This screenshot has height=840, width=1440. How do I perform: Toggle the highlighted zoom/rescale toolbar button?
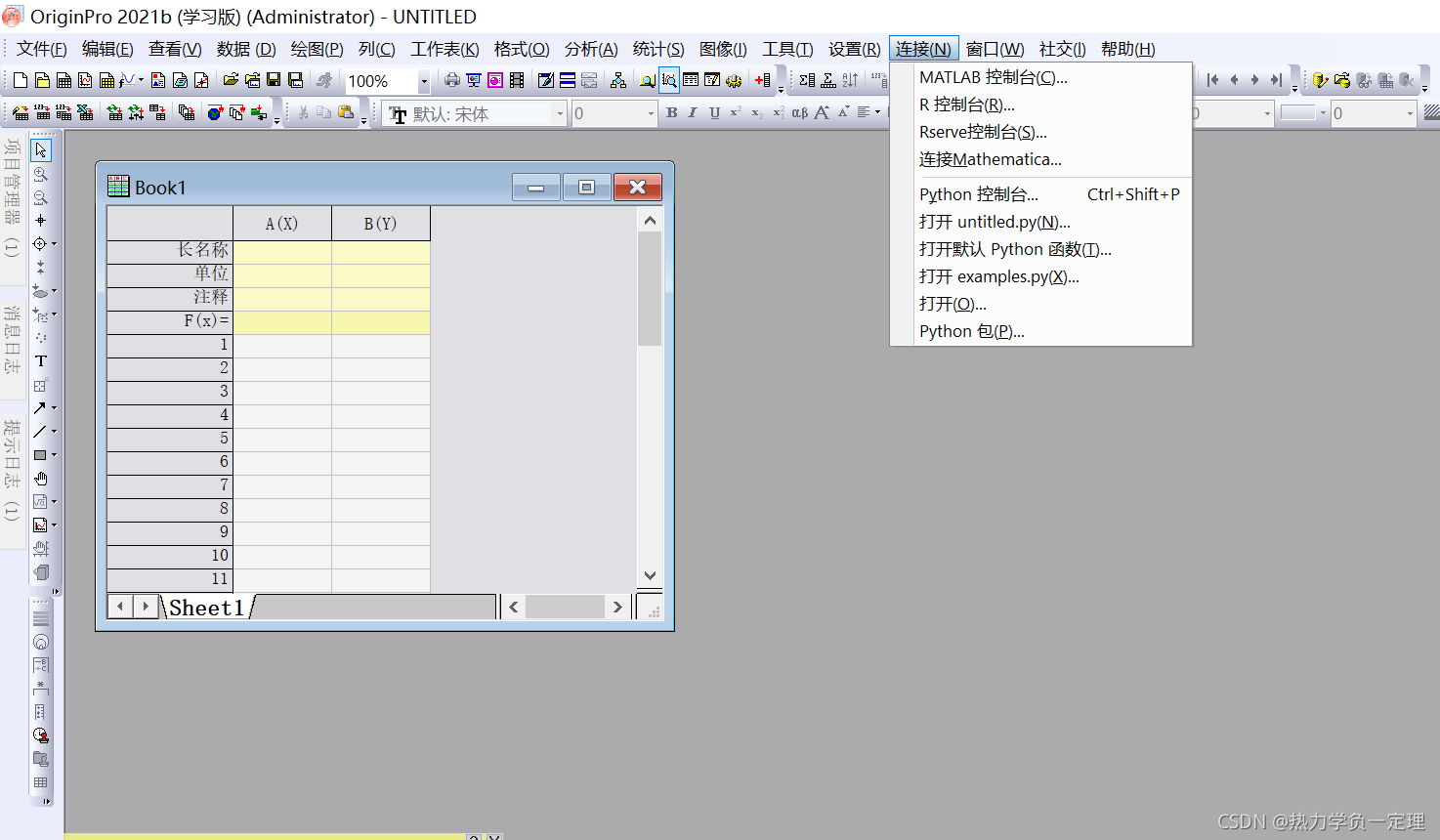coord(669,80)
